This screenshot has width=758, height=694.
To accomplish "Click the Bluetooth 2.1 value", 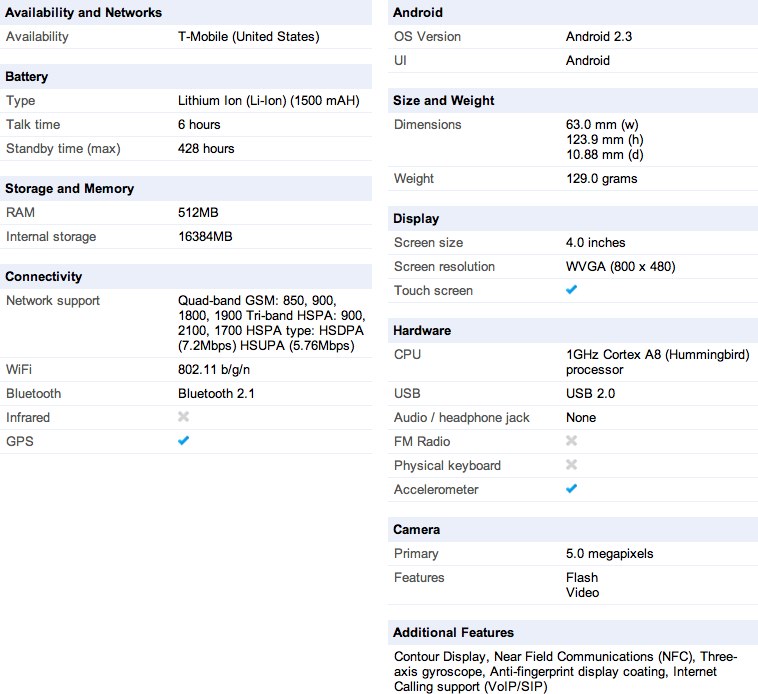I will tap(216, 393).
